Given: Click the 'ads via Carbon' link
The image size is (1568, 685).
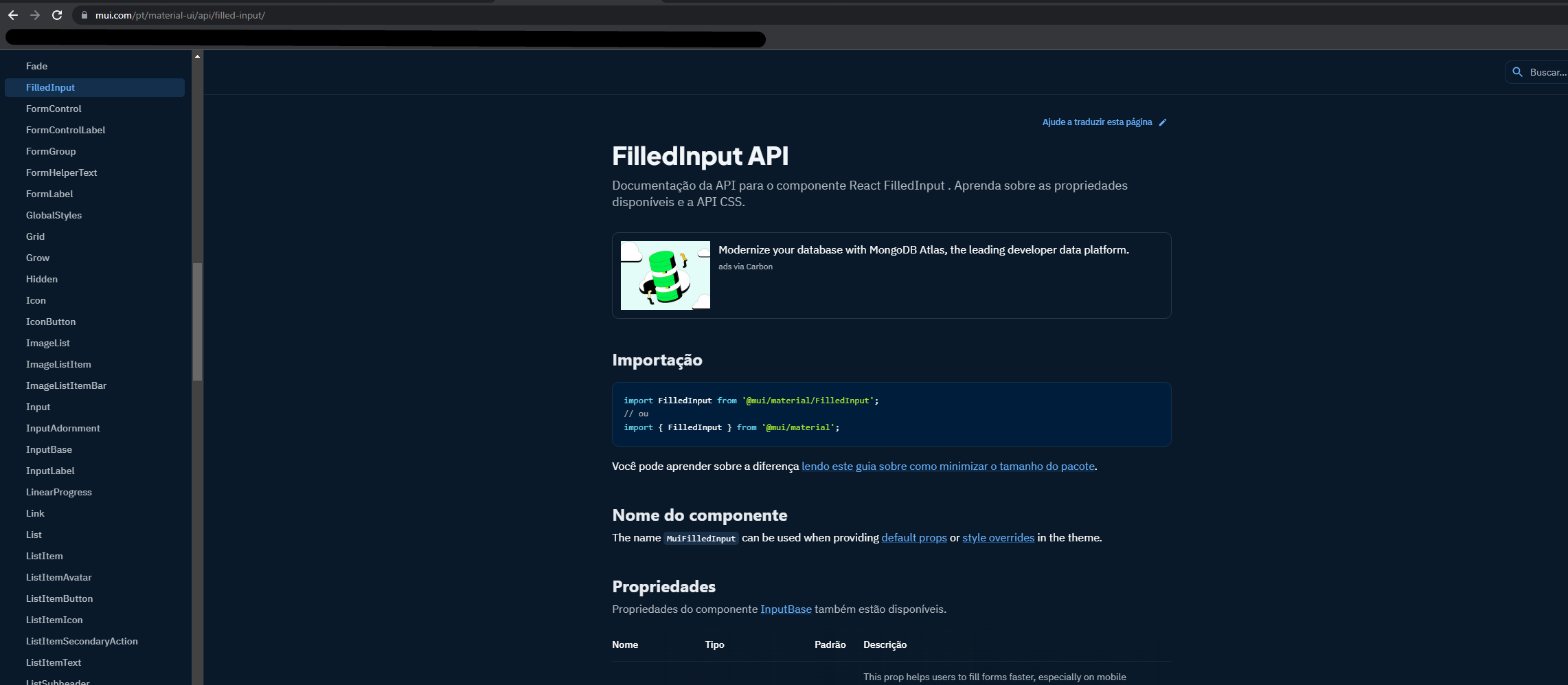Looking at the screenshot, I should (x=745, y=267).
